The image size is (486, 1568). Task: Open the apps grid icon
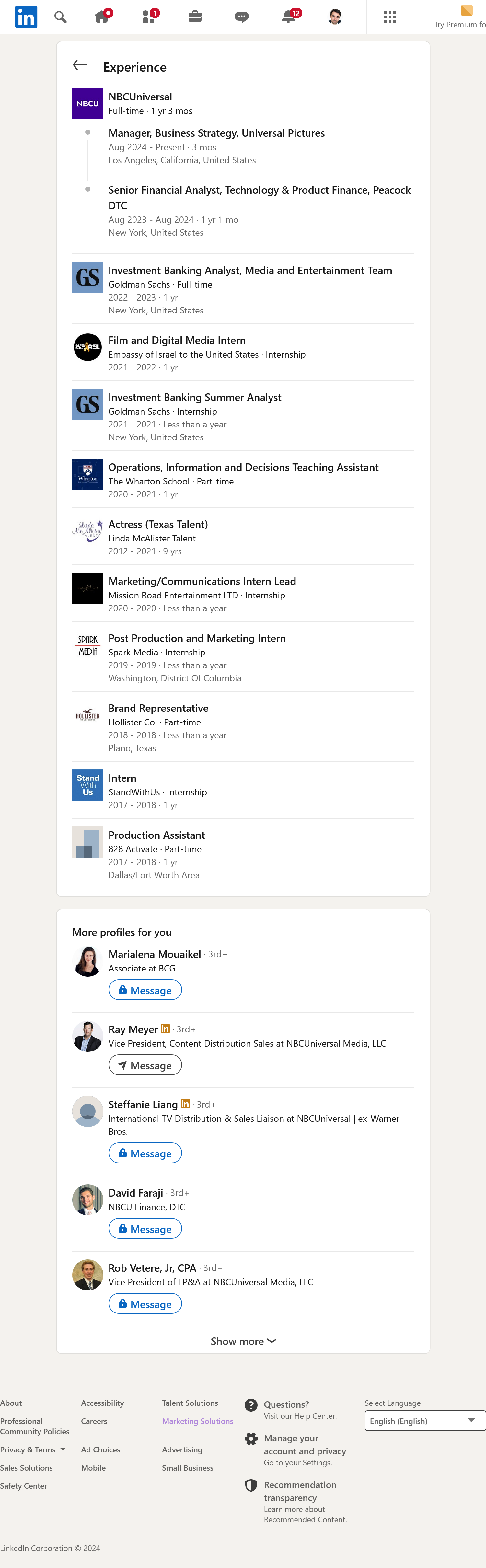tap(390, 17)
